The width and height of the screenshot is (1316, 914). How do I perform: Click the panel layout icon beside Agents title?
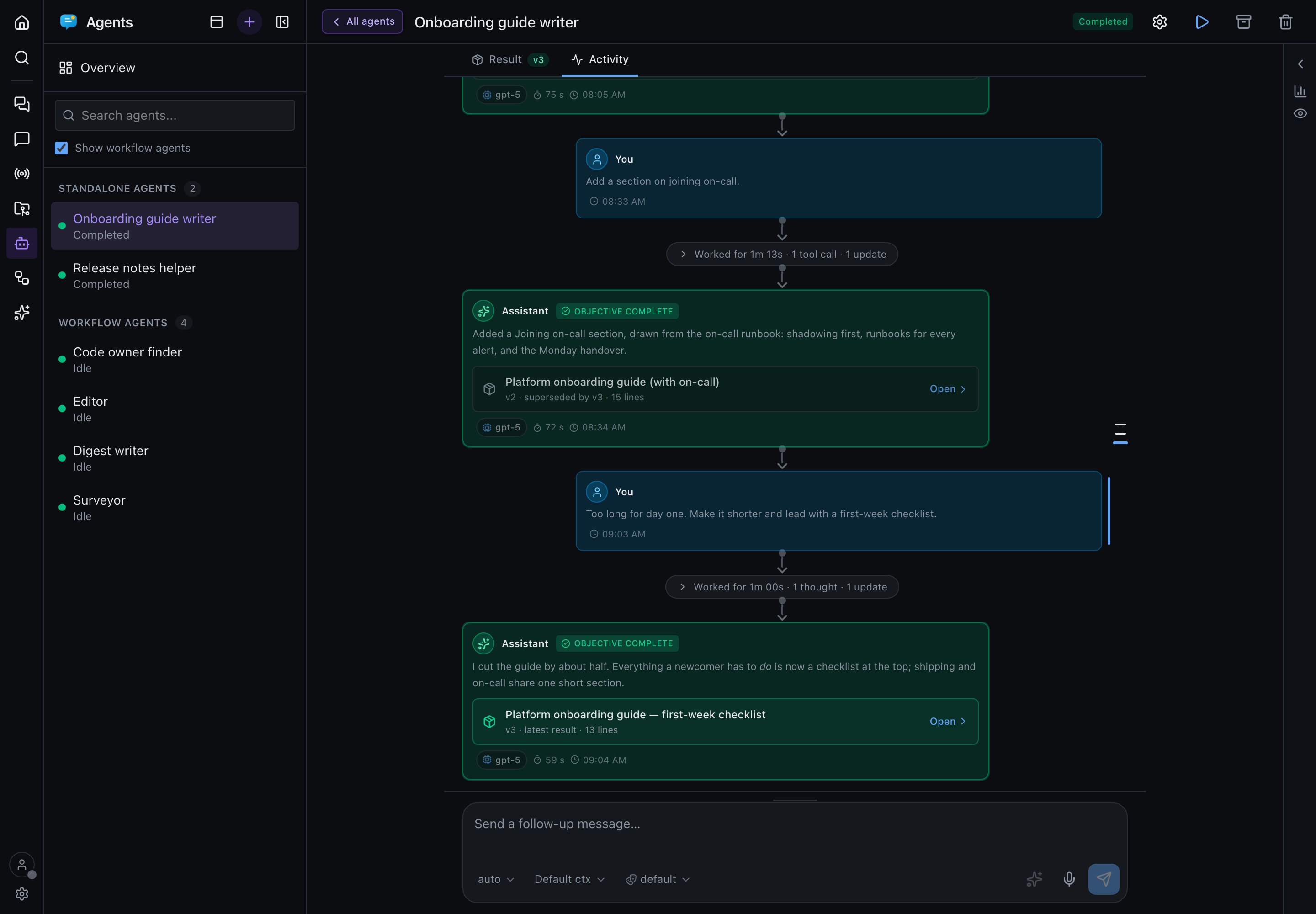coord(217,22)
